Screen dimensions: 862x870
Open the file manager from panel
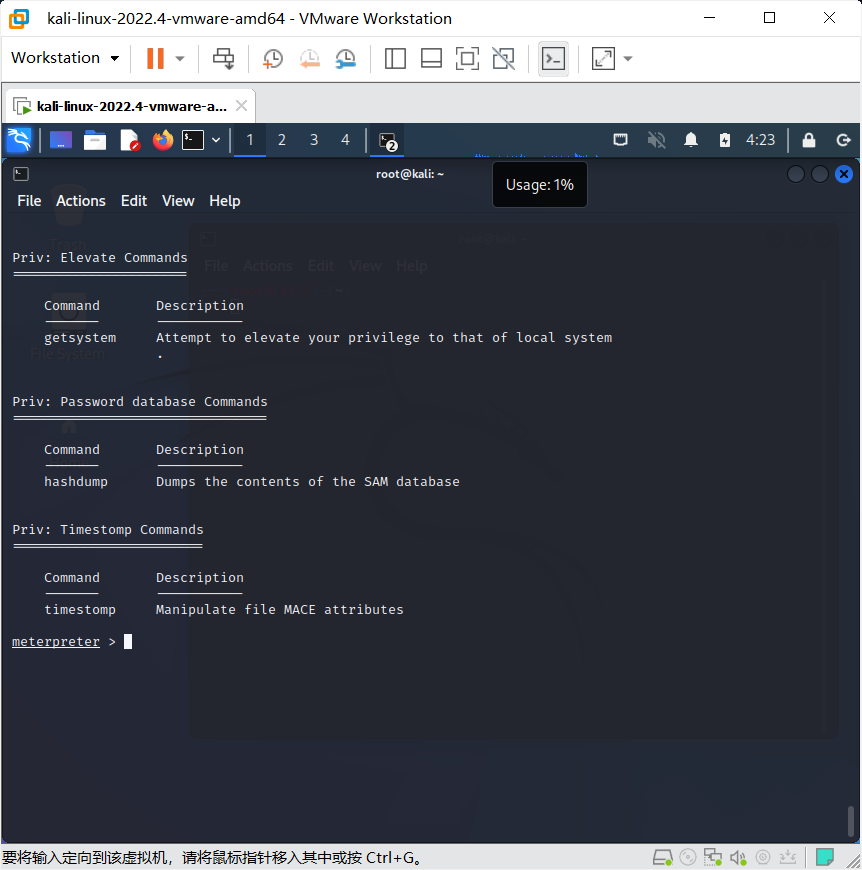coord(95,140)
